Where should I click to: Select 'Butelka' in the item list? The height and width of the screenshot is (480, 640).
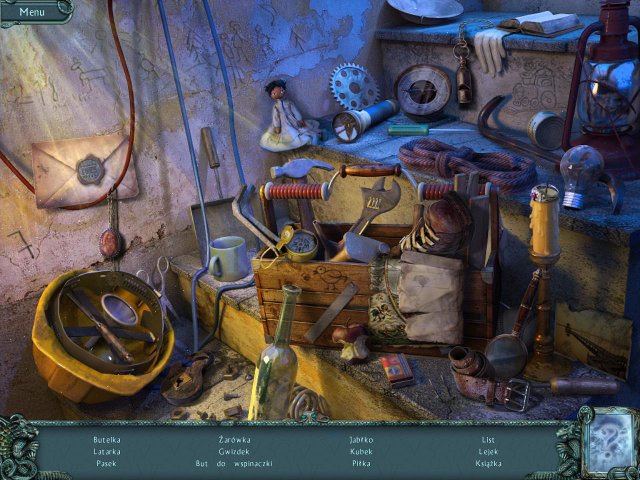coord(107,440)
